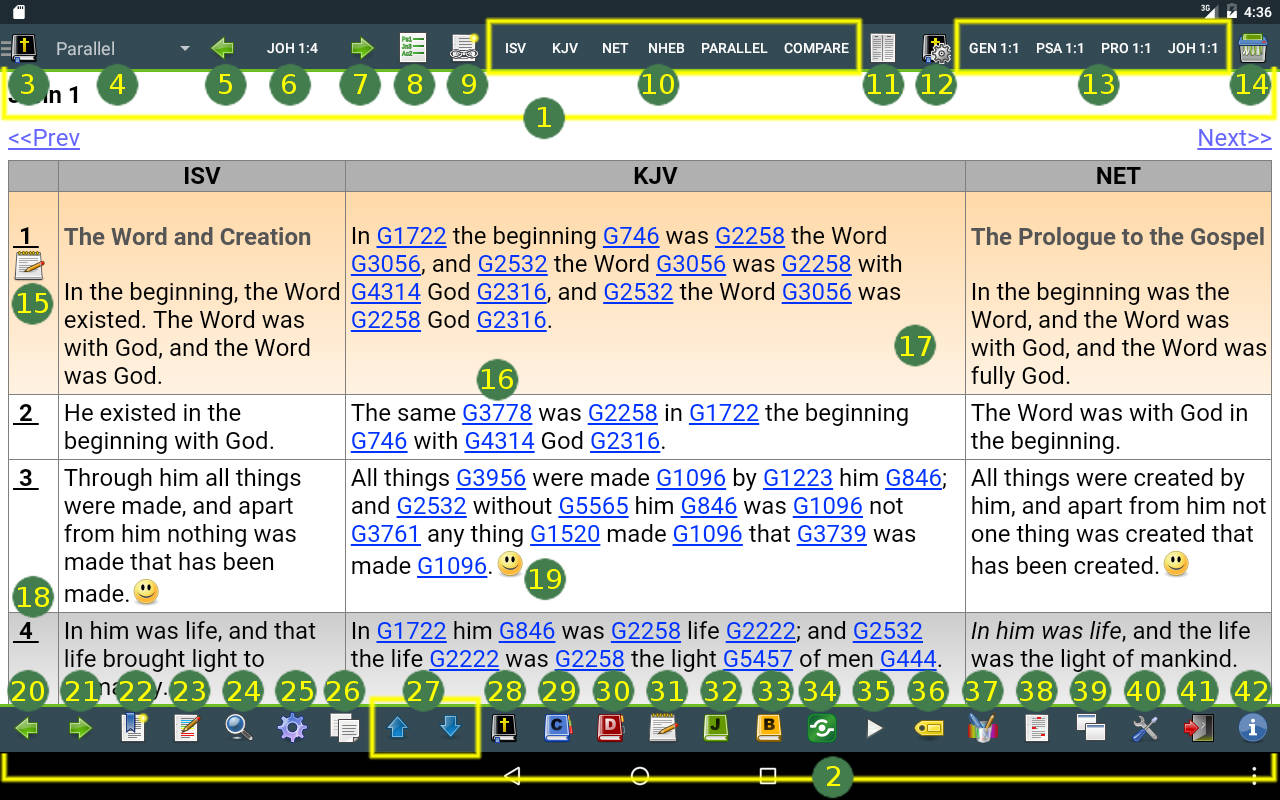The image size is (1280, 800).
Task: Toggle split view book icon
Action: [x=883, y=48]
